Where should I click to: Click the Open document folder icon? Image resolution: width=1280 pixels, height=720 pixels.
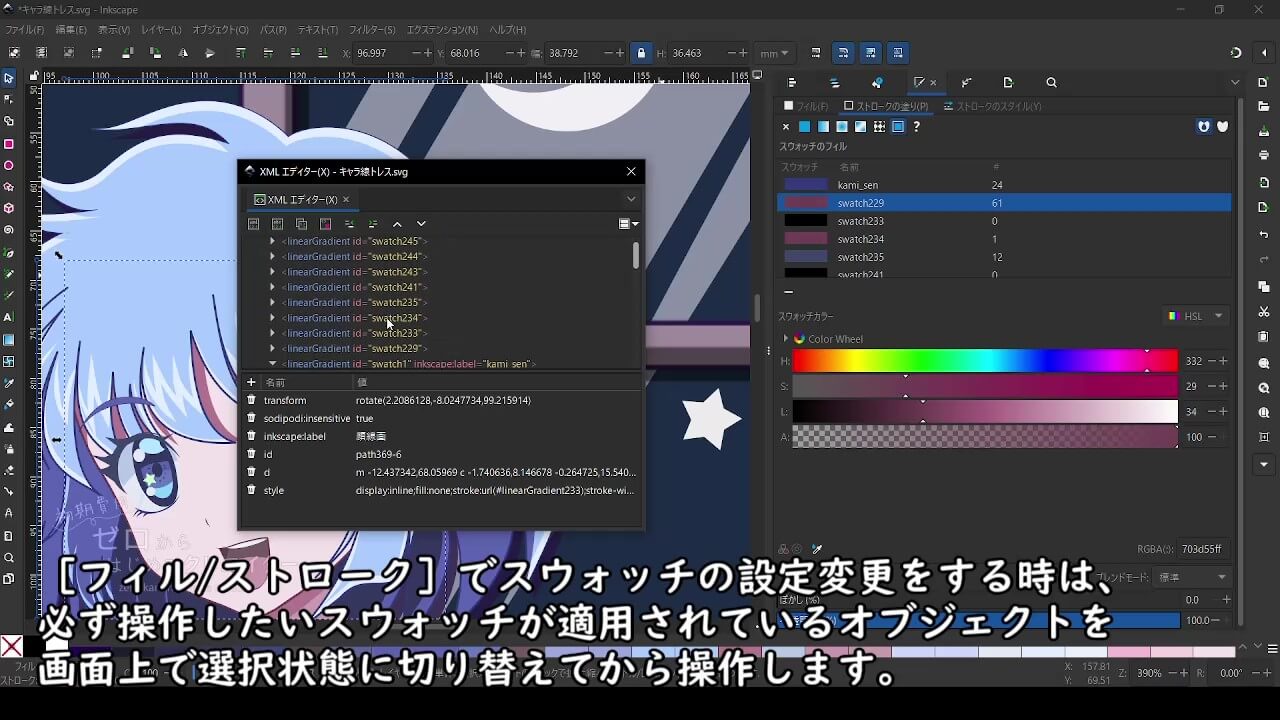(1264, 105)
